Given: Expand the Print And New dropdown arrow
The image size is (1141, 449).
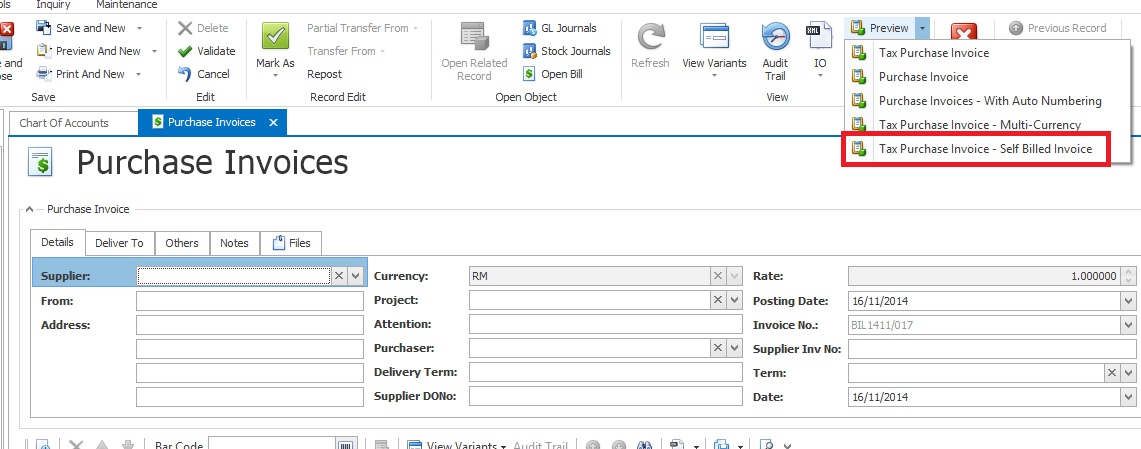Looking at the screenshot, I should 139,74.
